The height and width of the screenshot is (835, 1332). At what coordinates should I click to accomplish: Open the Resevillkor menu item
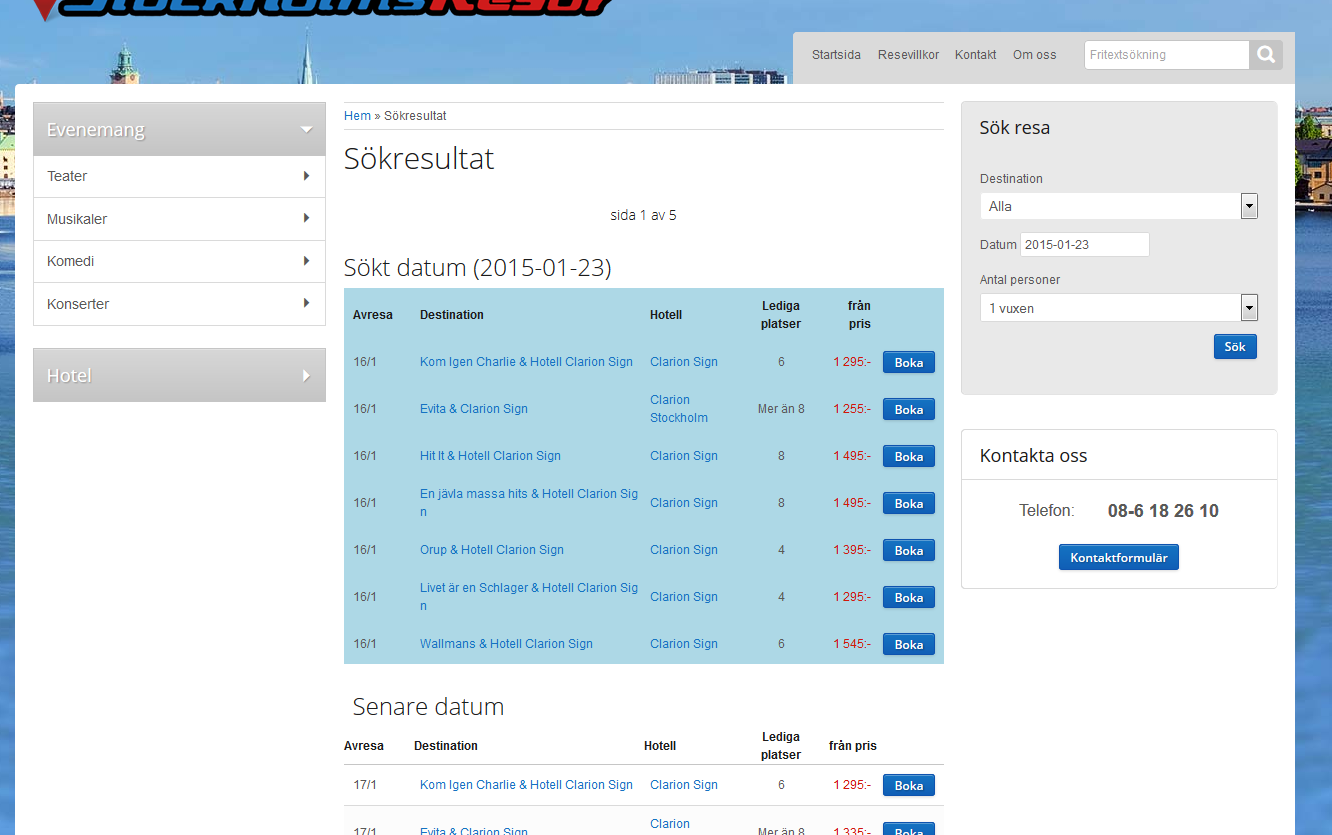[908, 55]
